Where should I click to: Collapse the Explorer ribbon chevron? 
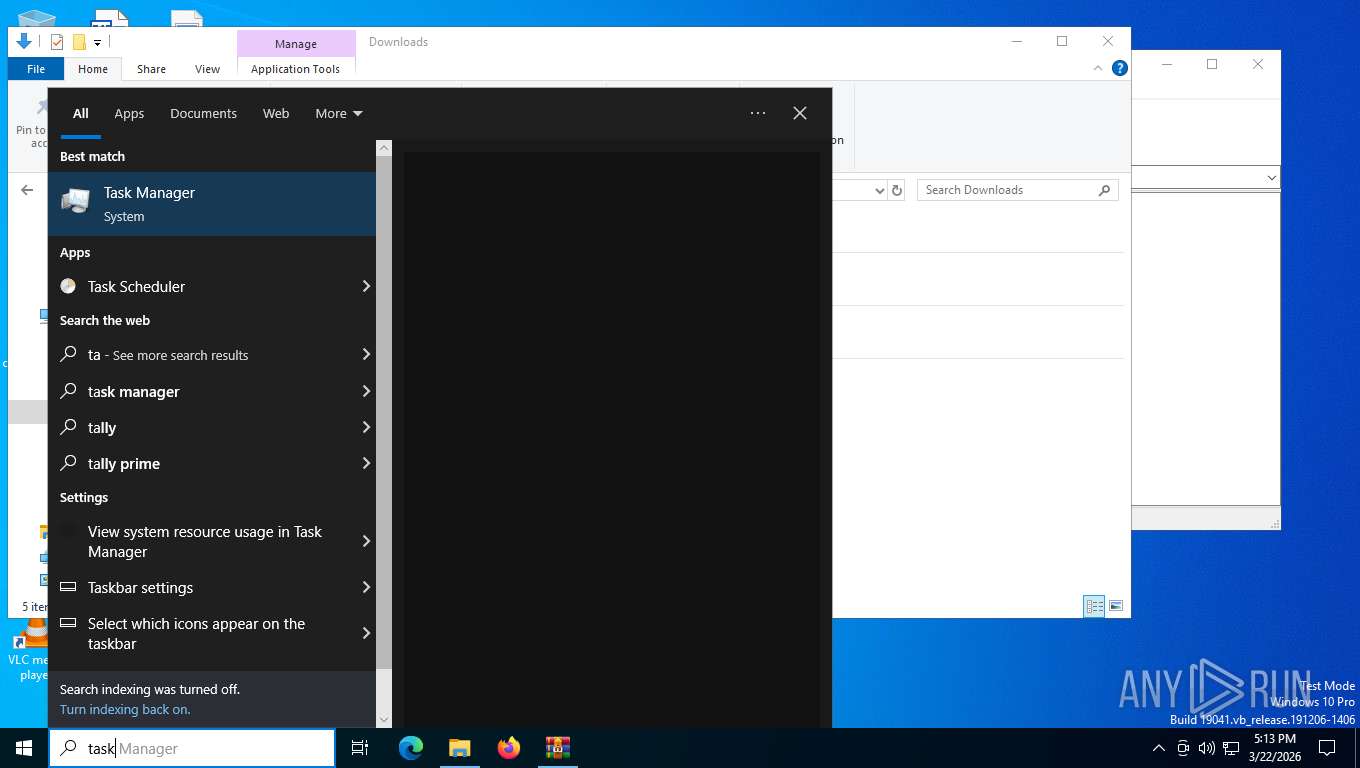[1099, 68]
